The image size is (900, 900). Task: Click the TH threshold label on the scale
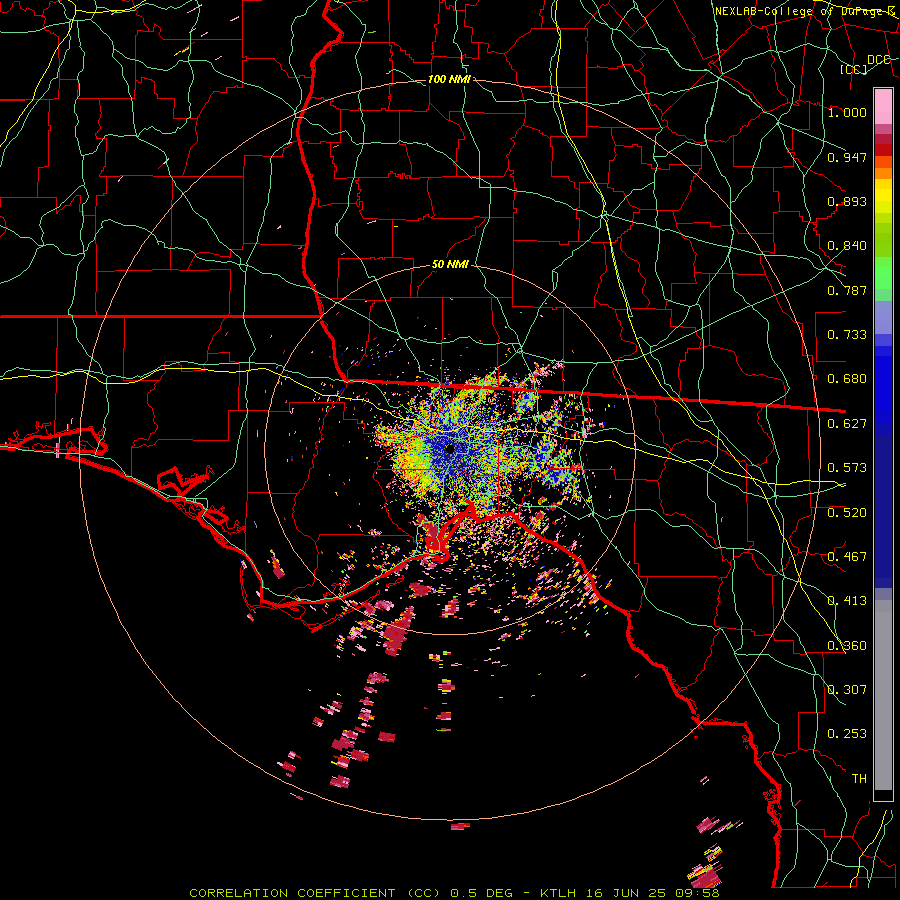pyautogui.click(x=859, y=779)
